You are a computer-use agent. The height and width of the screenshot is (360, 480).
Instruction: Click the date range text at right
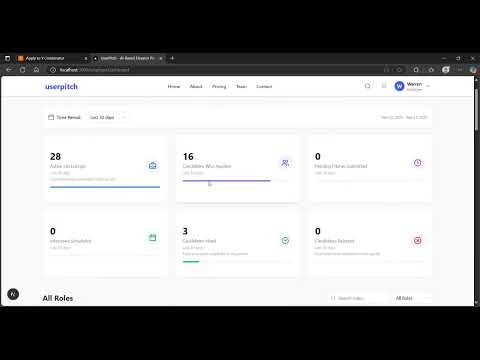pyautogui.click(x=404, y=117)
